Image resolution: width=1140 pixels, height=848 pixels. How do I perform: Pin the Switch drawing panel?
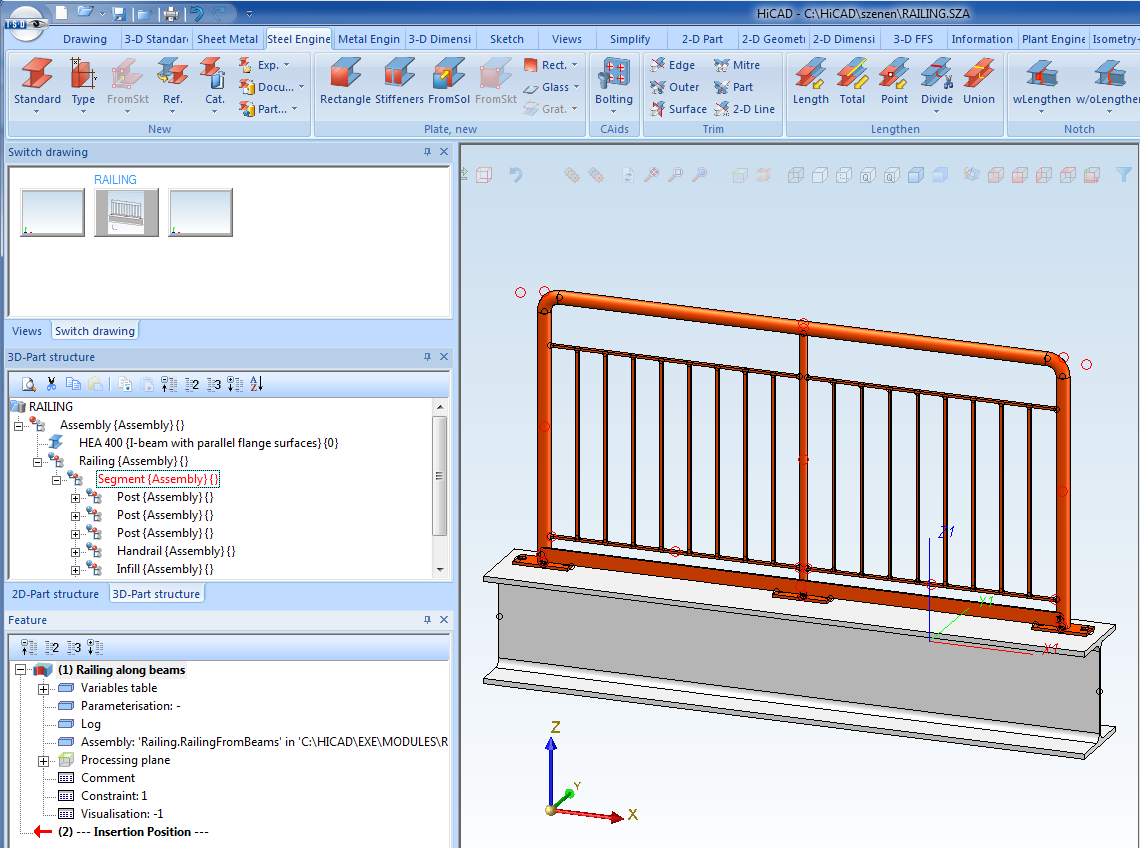point(428,152)
